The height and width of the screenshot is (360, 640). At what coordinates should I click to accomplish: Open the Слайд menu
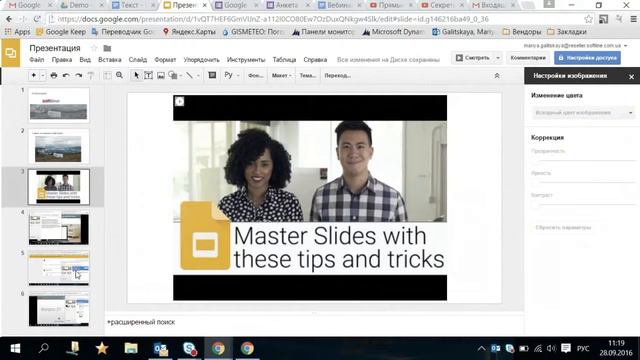tap(138, 60)
